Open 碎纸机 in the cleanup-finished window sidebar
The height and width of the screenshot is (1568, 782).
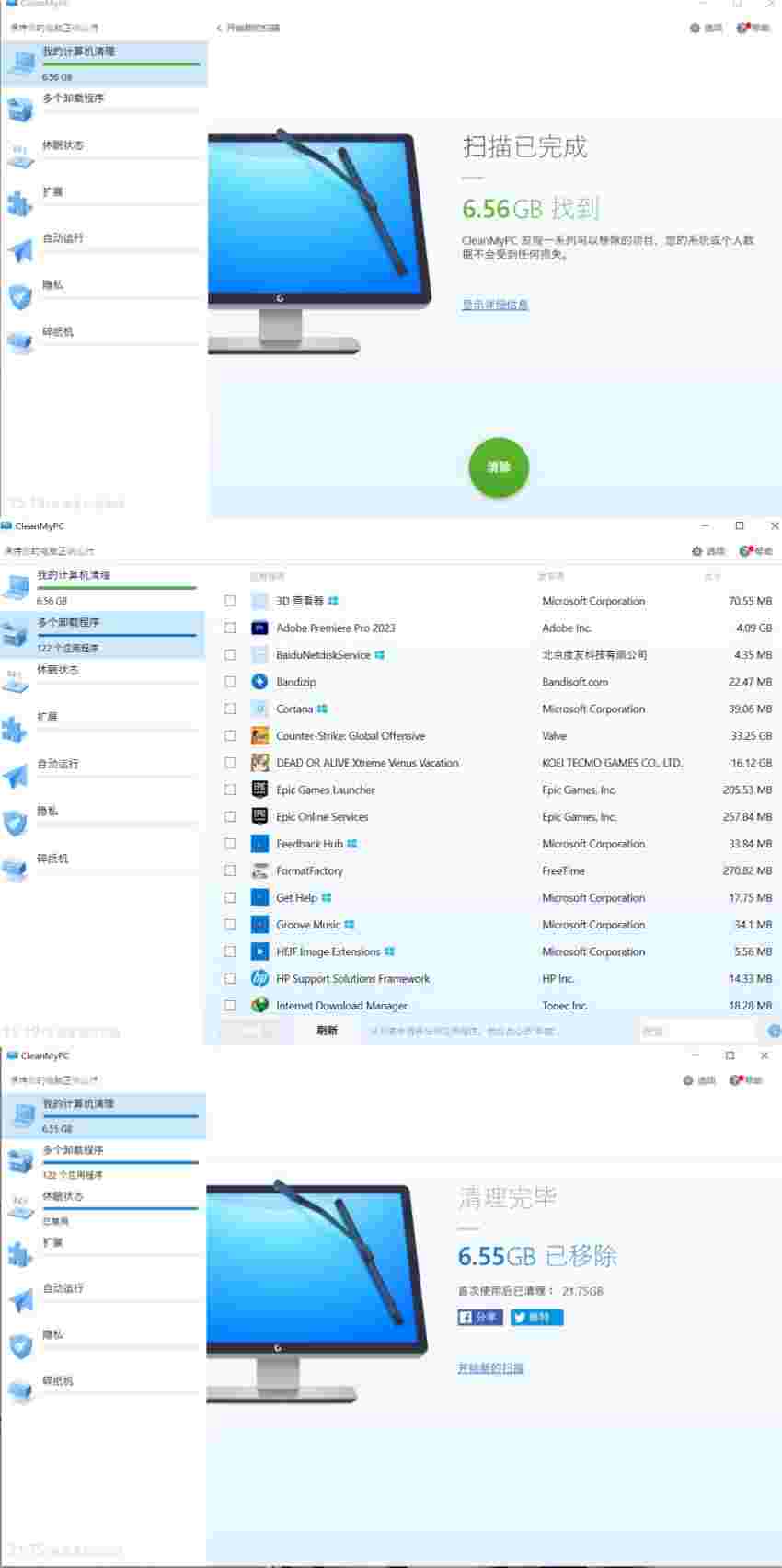pyautogui.click(x=103, y=1392)
